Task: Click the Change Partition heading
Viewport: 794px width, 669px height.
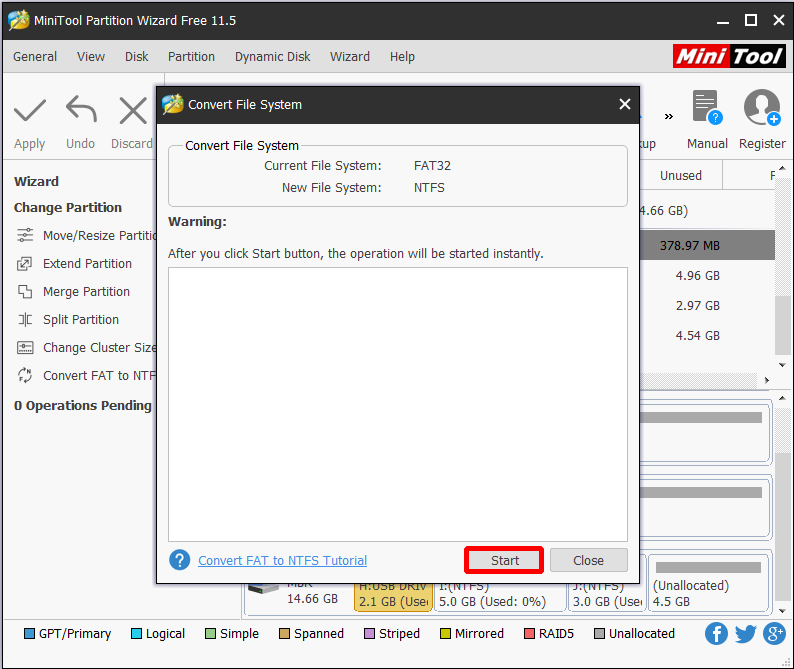Action: tap(68, 208)
